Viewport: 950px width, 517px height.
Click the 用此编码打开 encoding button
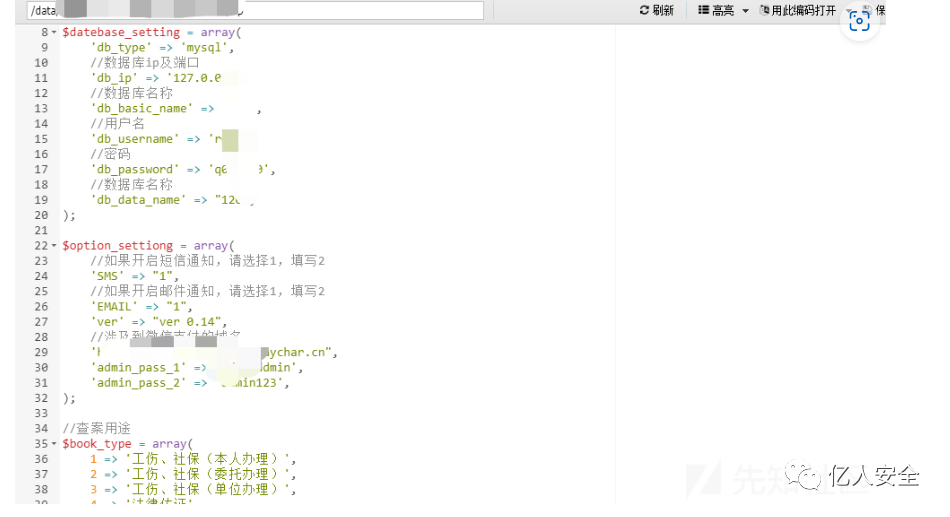(x=797, y=10)
